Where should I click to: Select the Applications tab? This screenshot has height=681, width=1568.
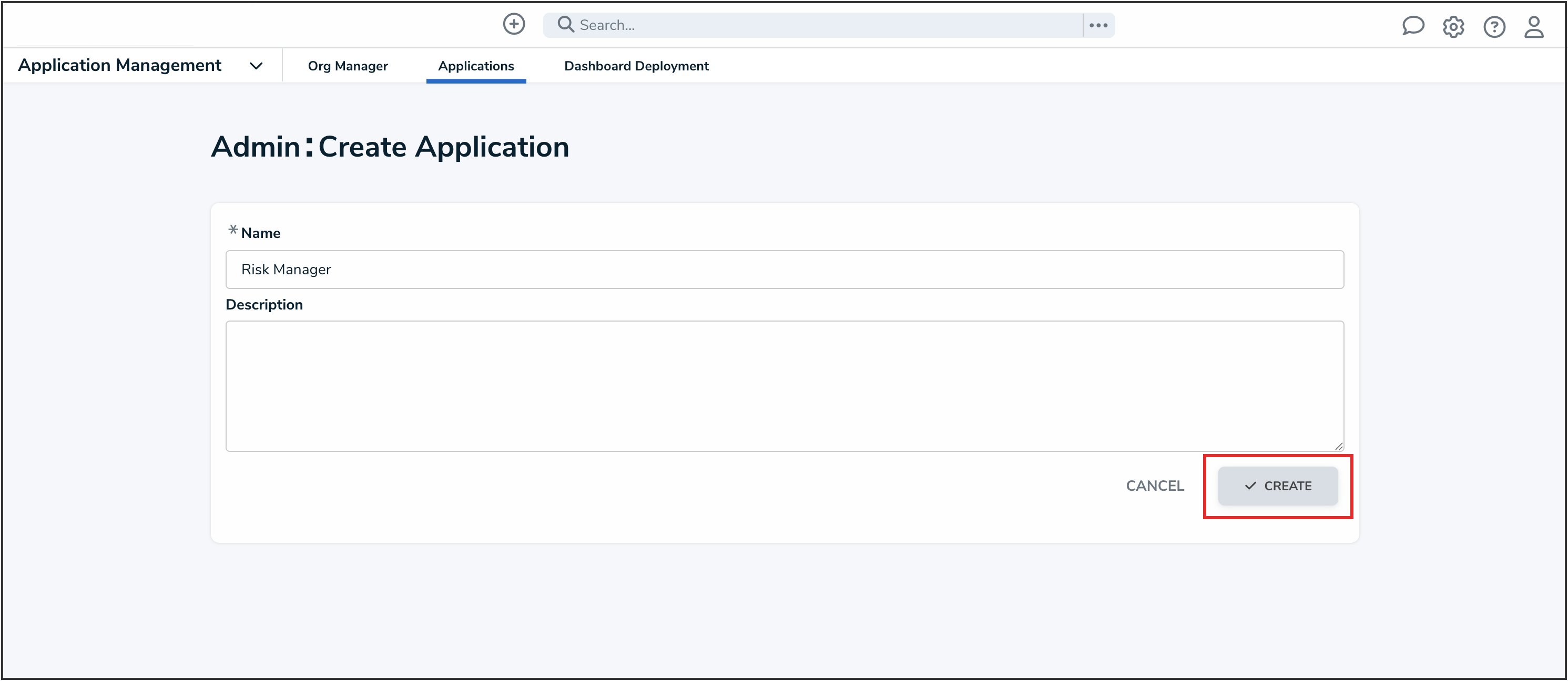[x=475, y=66]
